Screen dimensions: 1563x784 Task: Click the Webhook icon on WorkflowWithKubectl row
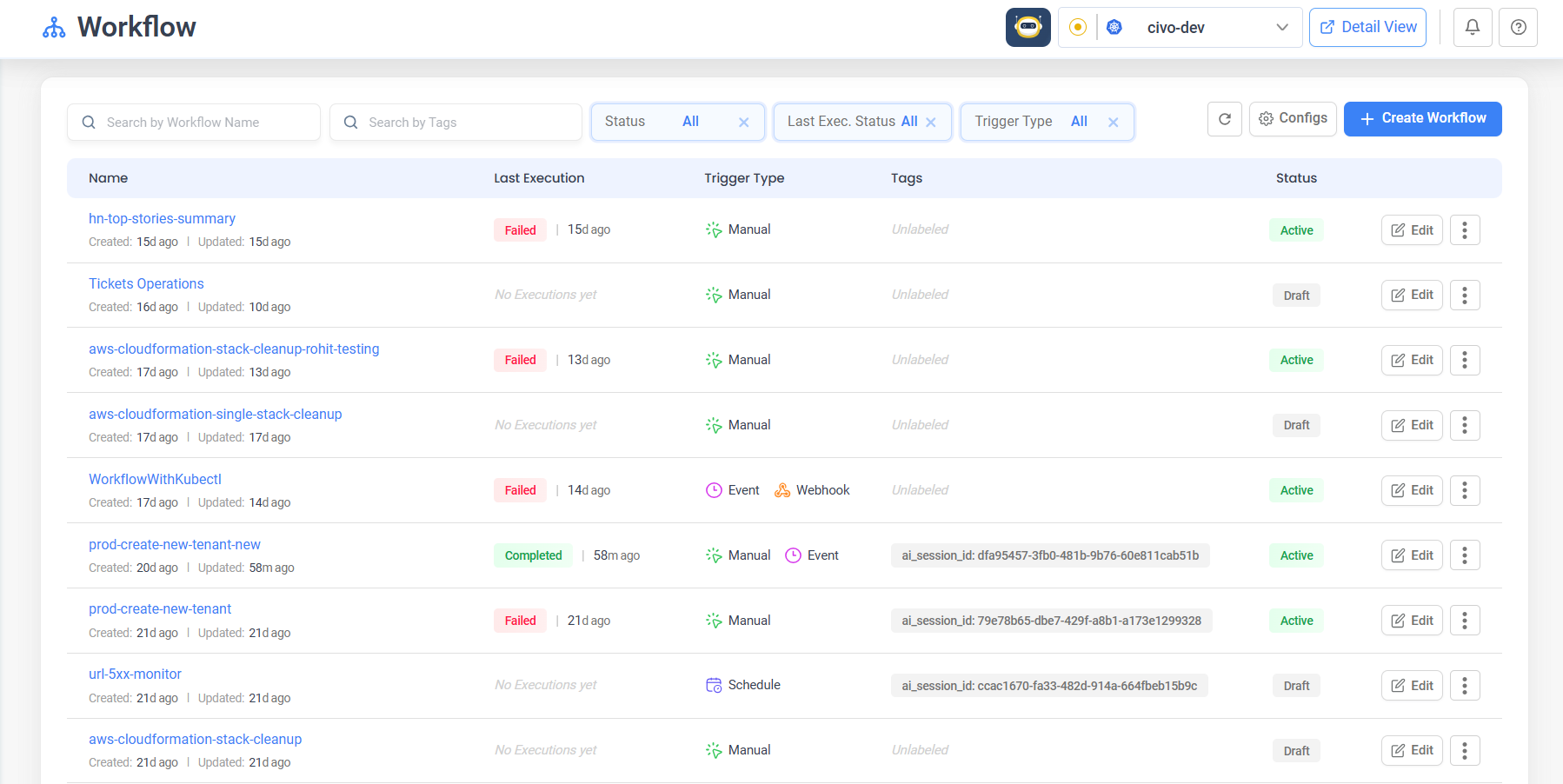[x=782, y=489]
